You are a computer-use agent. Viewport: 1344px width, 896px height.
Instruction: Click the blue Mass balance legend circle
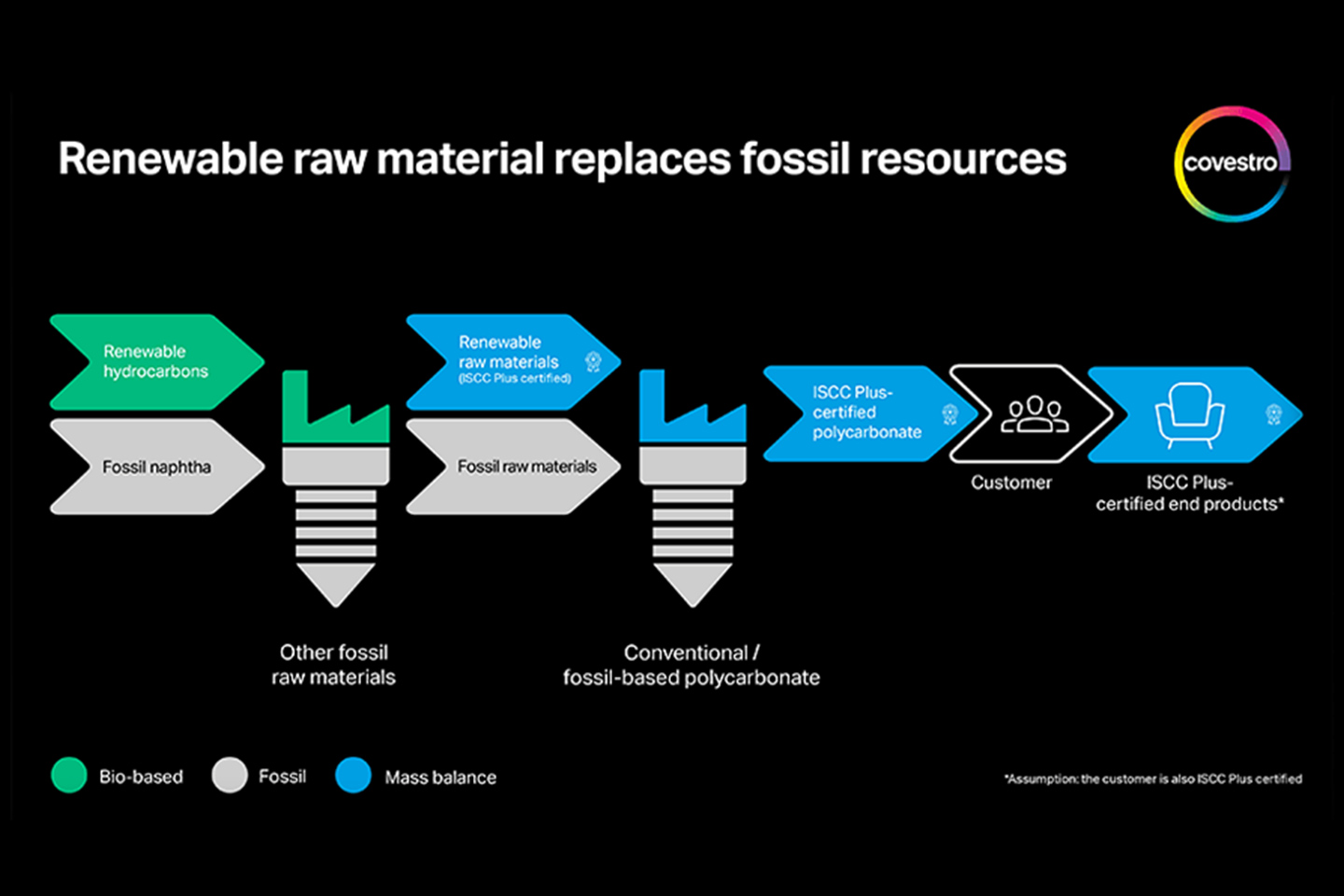pos(354,775)
